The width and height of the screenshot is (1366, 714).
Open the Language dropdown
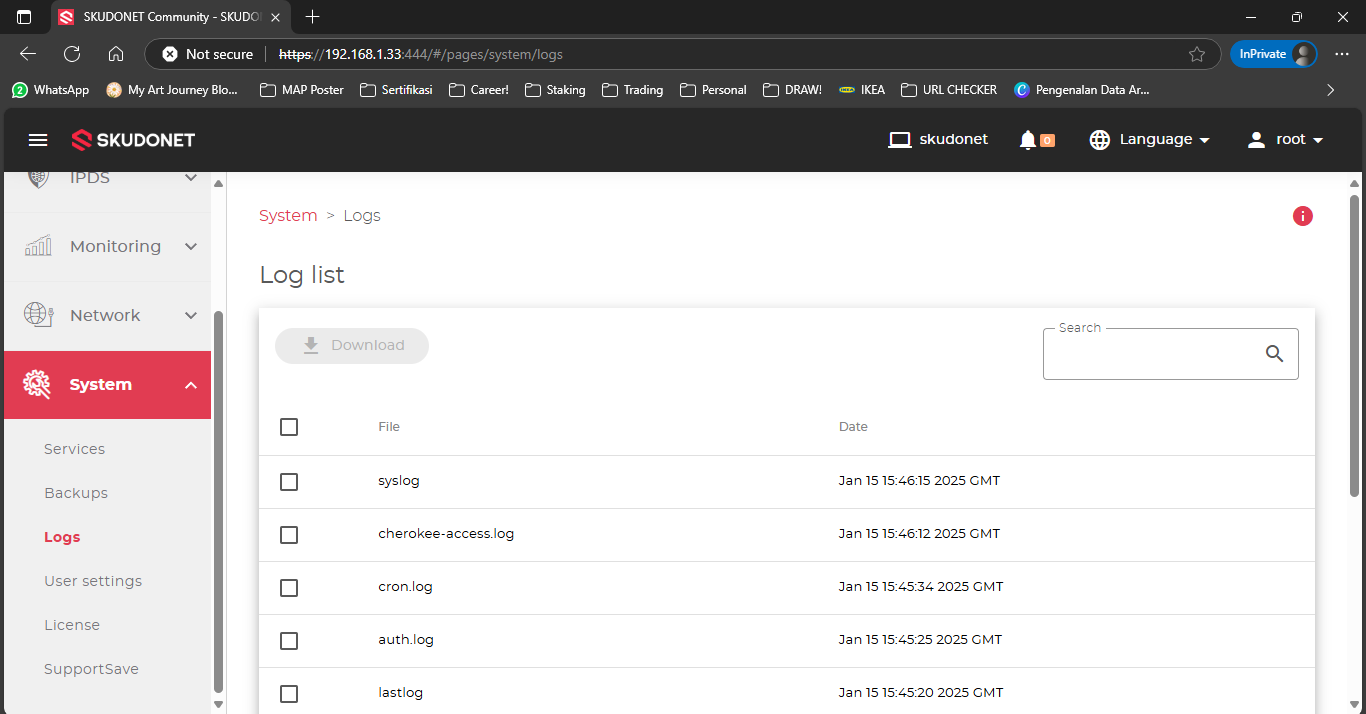1150,140
